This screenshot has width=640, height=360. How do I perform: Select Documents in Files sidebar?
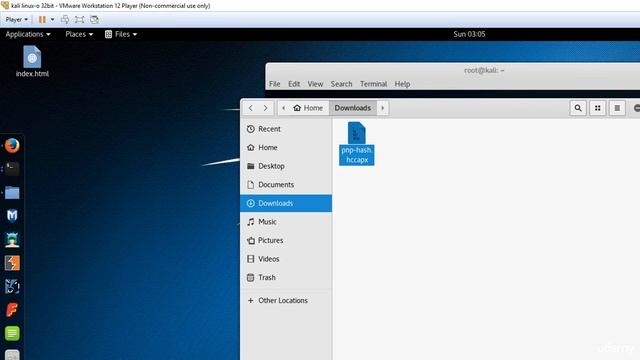286,184
